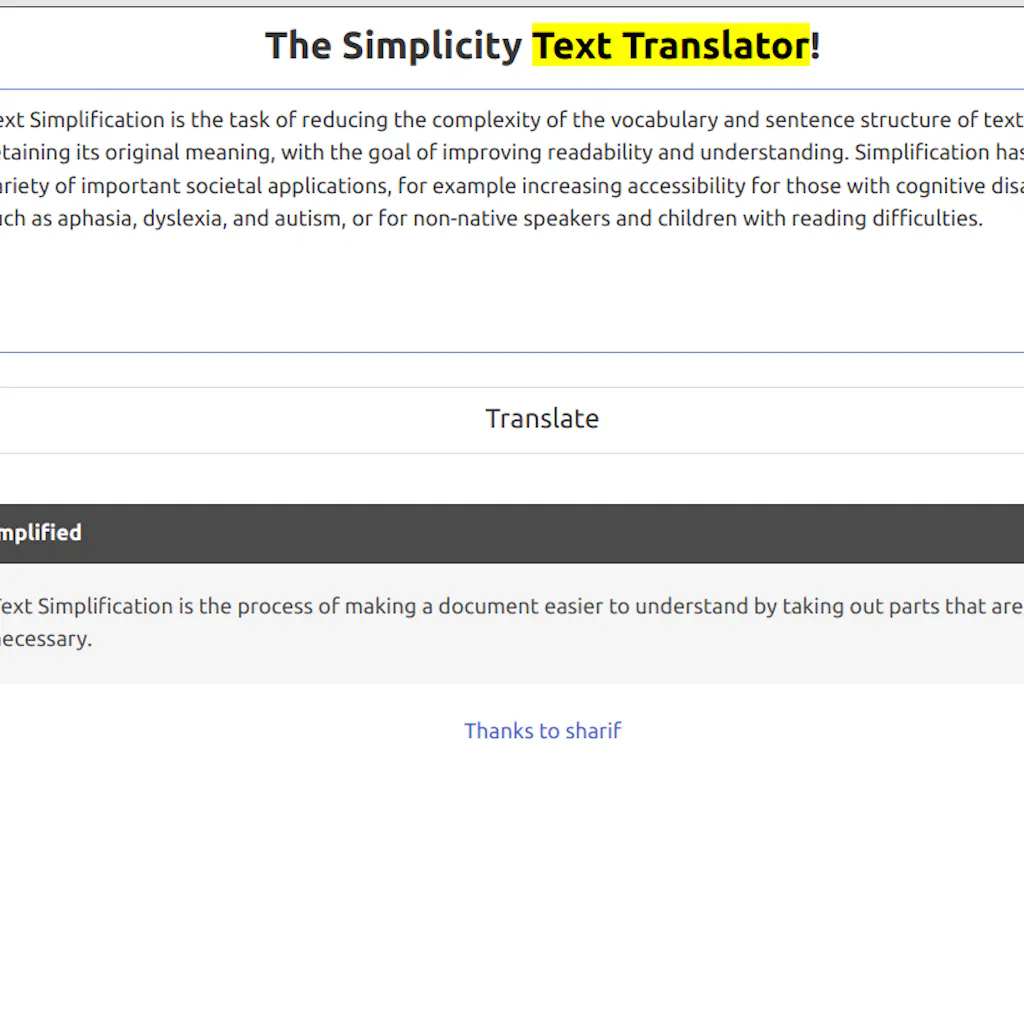Click the exclamation mark after Translator
Viewport: 1024px width, 1024px height.
pyautogui.click(x=817, y=45)
